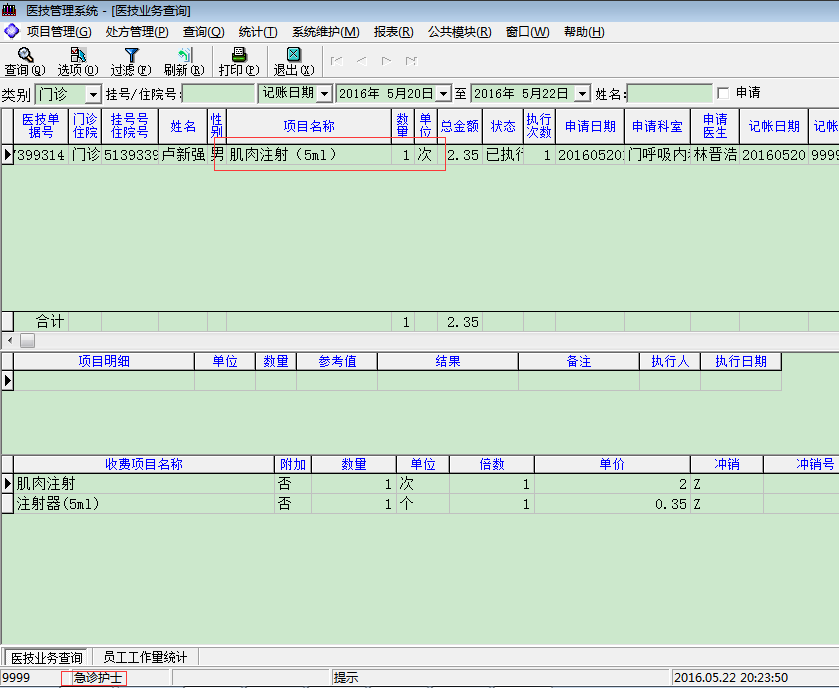Open the end date 5月22日 picker

click(583, 94)
